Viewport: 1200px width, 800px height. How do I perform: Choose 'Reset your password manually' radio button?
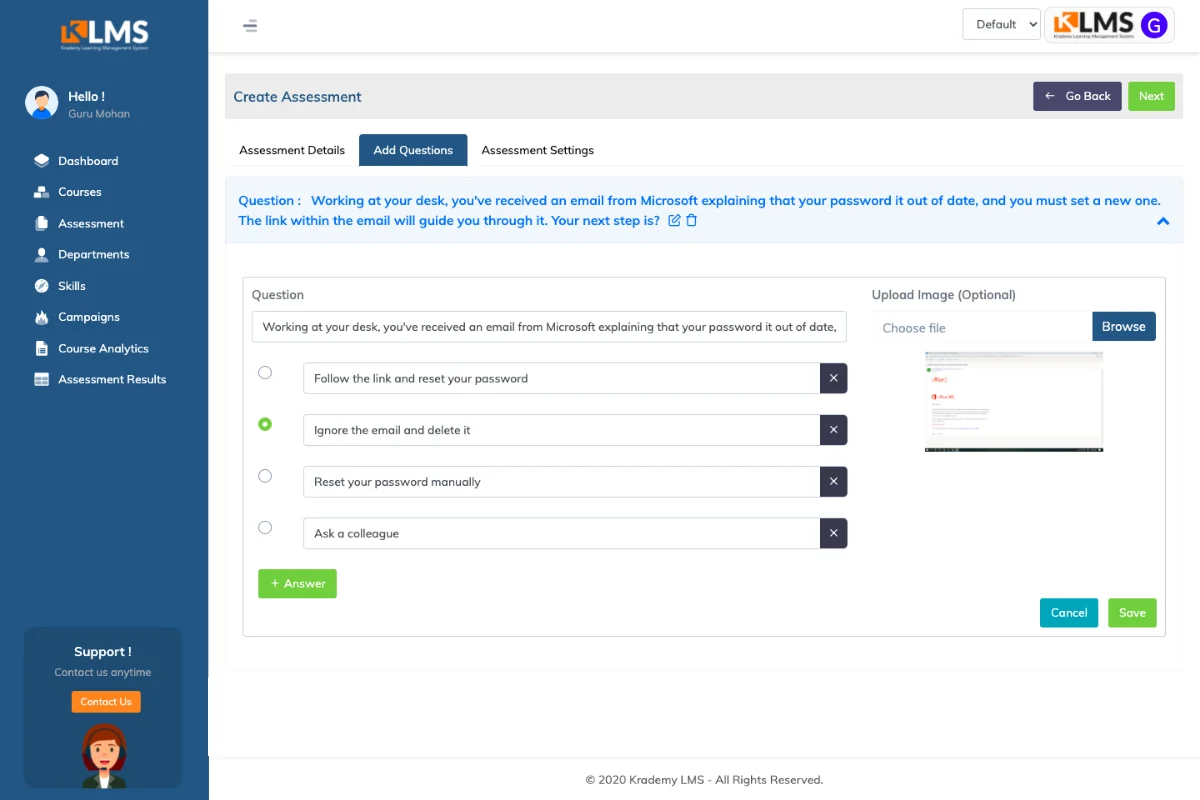tap(265, 476)
